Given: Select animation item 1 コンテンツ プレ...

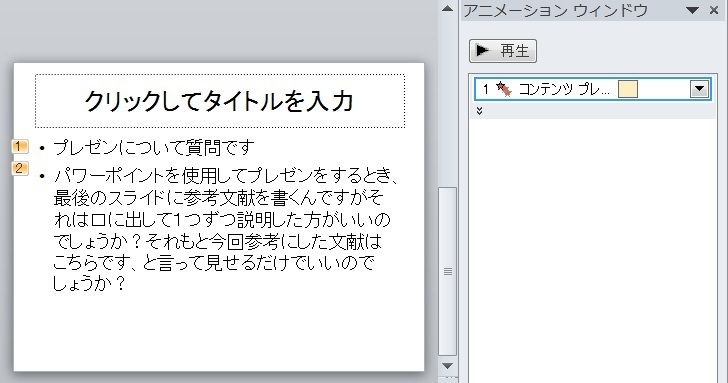Looking at the screenshot, I should point(592,89).
